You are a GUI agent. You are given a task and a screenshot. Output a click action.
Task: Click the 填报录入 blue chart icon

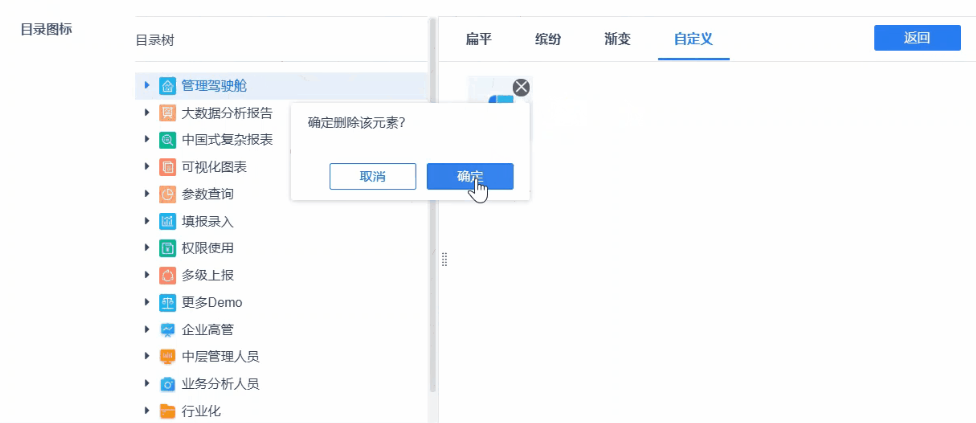(167, 221)
